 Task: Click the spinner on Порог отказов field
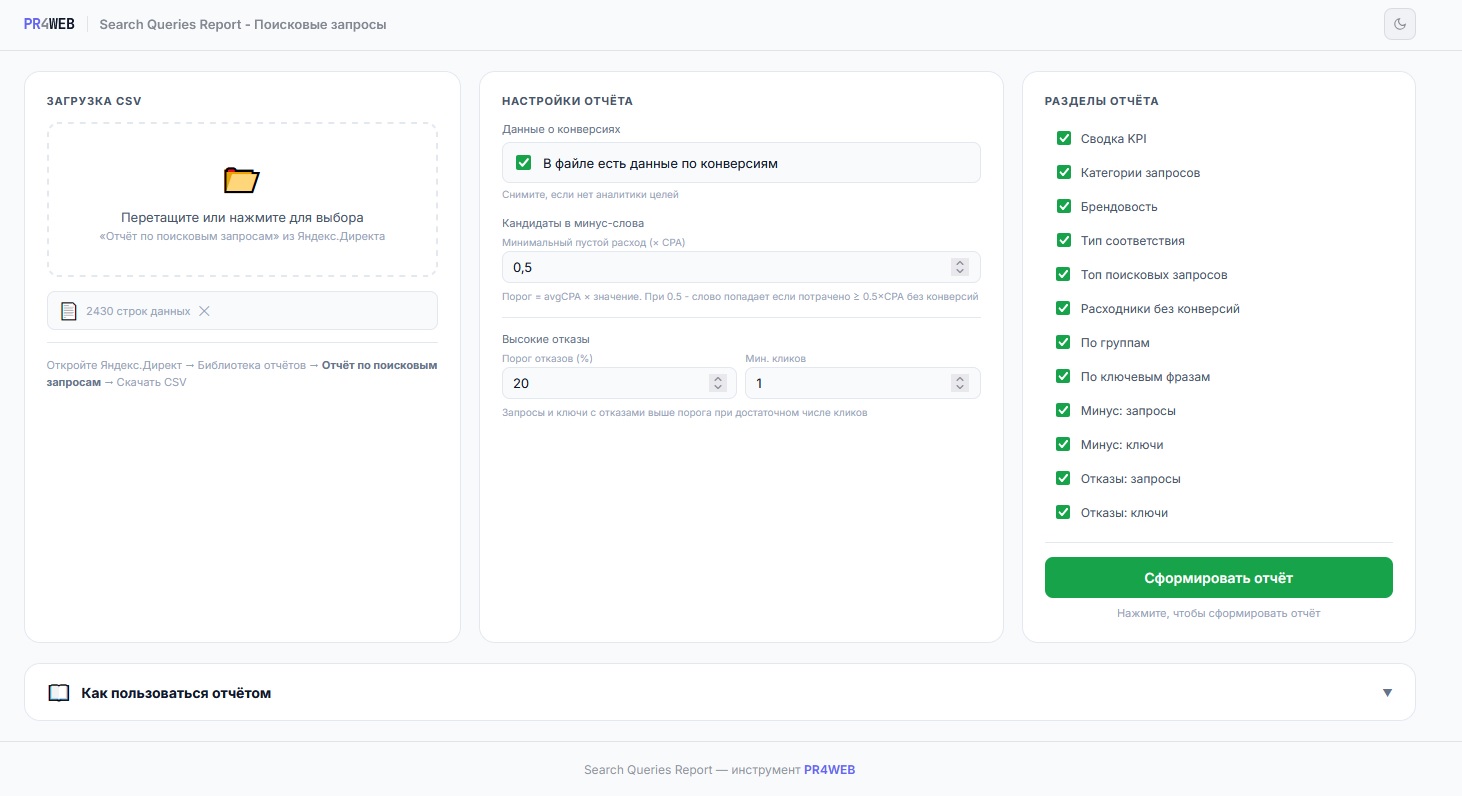click(x=717, y=383)
